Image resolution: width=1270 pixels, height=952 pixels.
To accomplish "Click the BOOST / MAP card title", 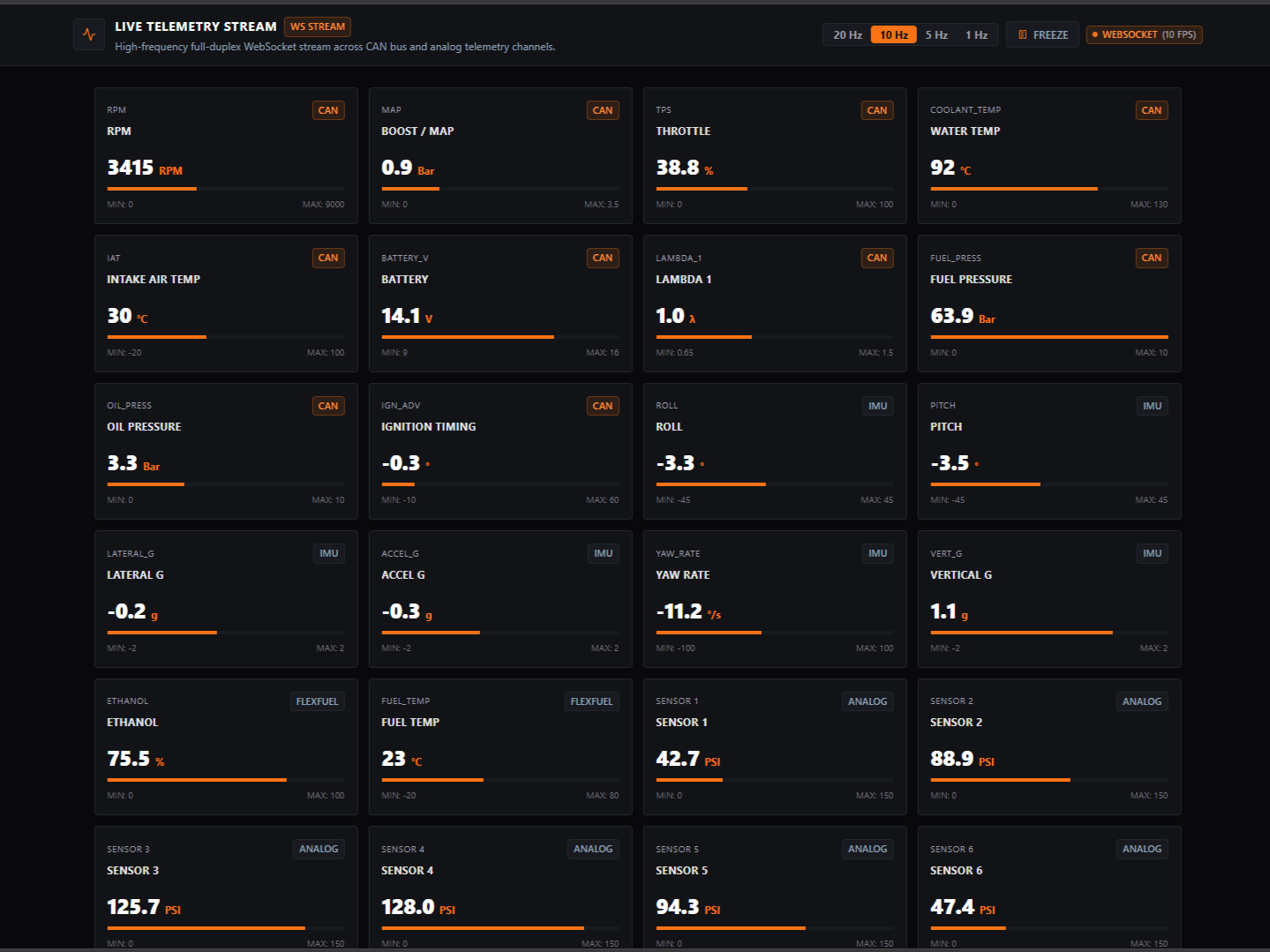I will pyautogui.click(x=417, y=131).
